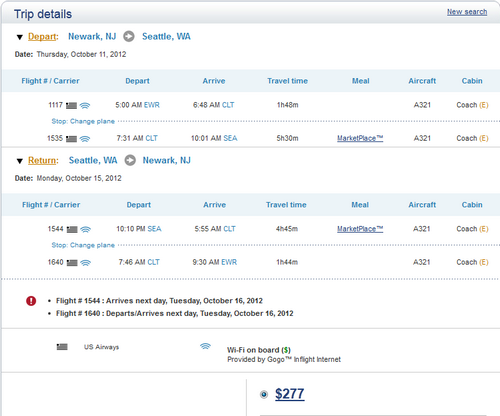Click the red alert icon beside next-day notices
Screen dimensions: 500x416
click(31, 301)
